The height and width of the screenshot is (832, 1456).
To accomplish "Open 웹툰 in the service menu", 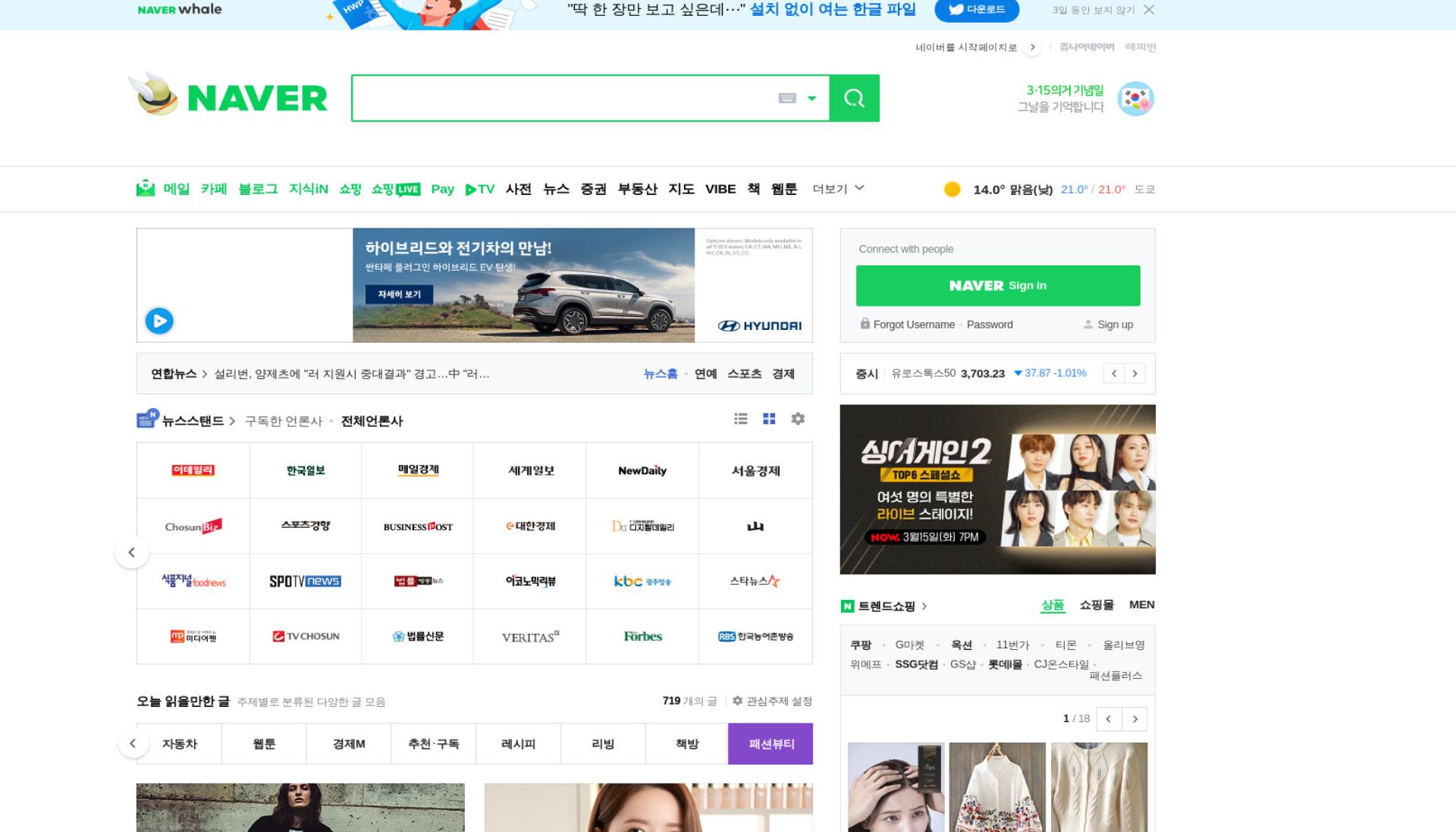I will click(784, 189).
